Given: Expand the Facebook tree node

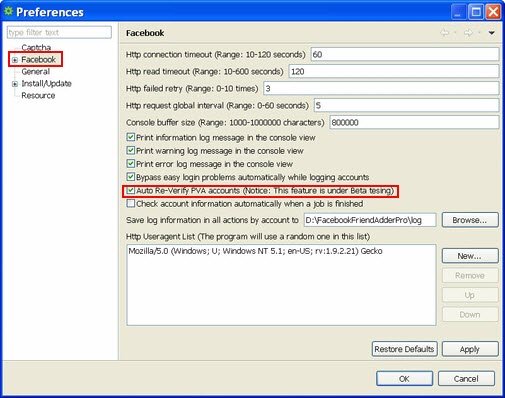Looking at the screenshot, I should (15, 60).
